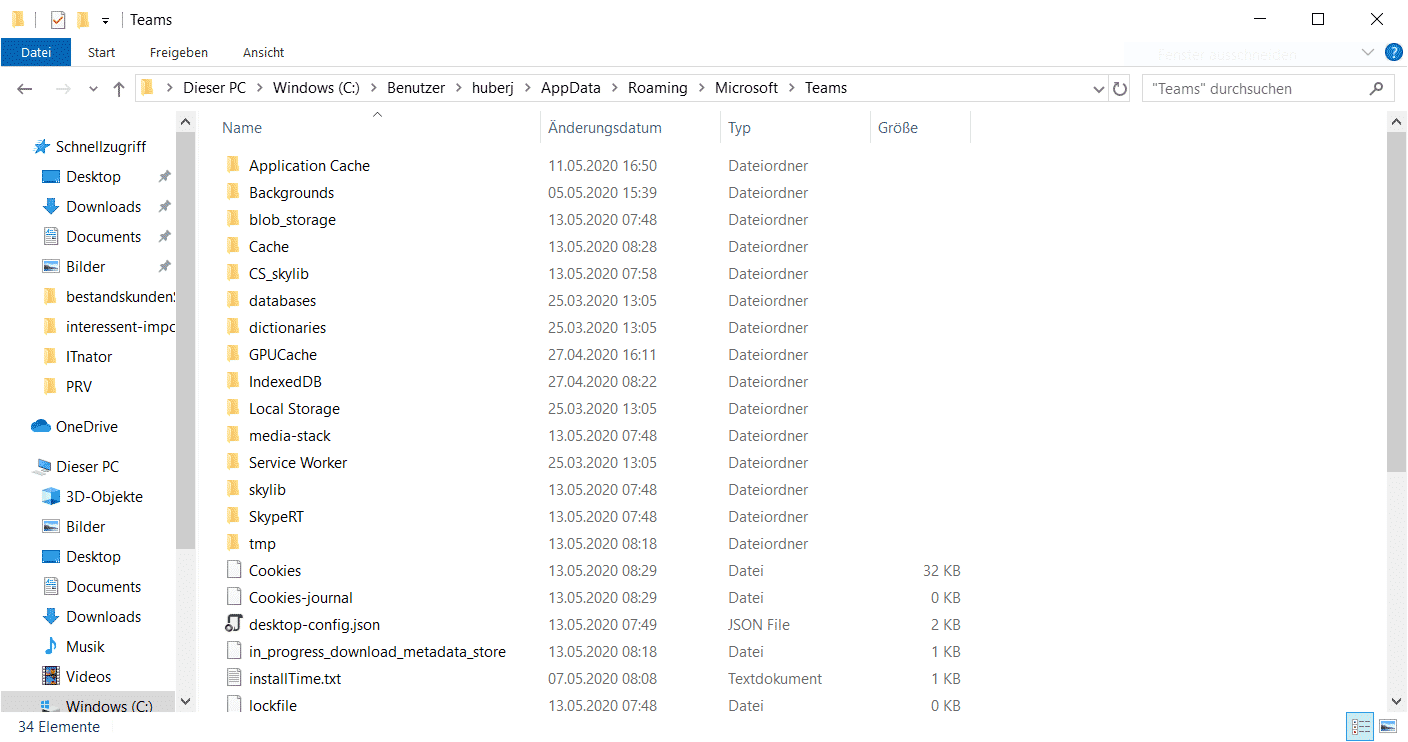
Task: Go forward with the right arrow button
Action: coord(63,89)
